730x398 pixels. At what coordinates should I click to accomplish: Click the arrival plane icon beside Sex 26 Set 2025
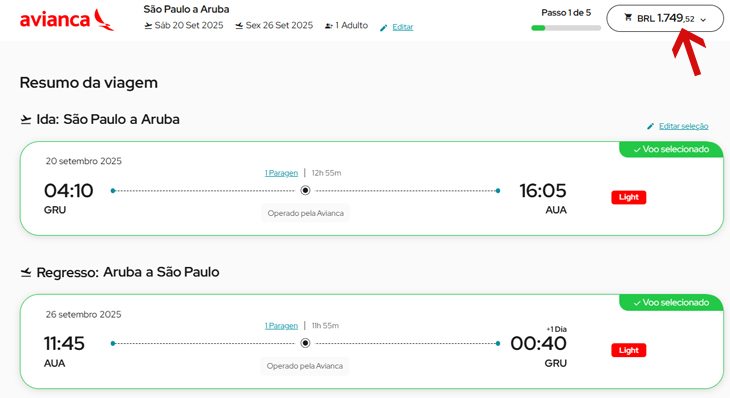[x=239, y=26]
